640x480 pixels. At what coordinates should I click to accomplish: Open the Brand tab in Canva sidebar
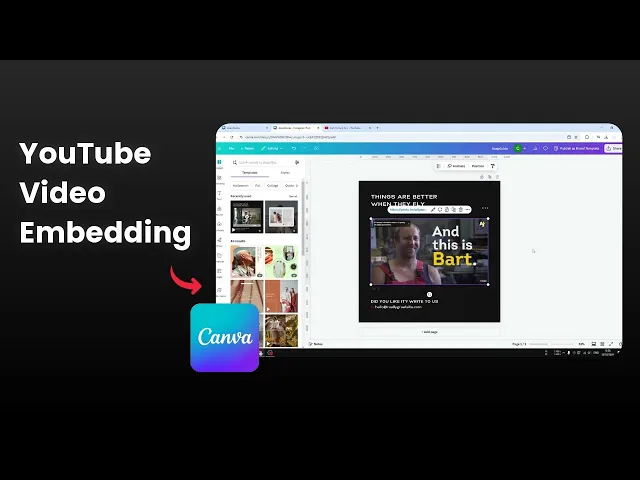(x=220, y=211)
